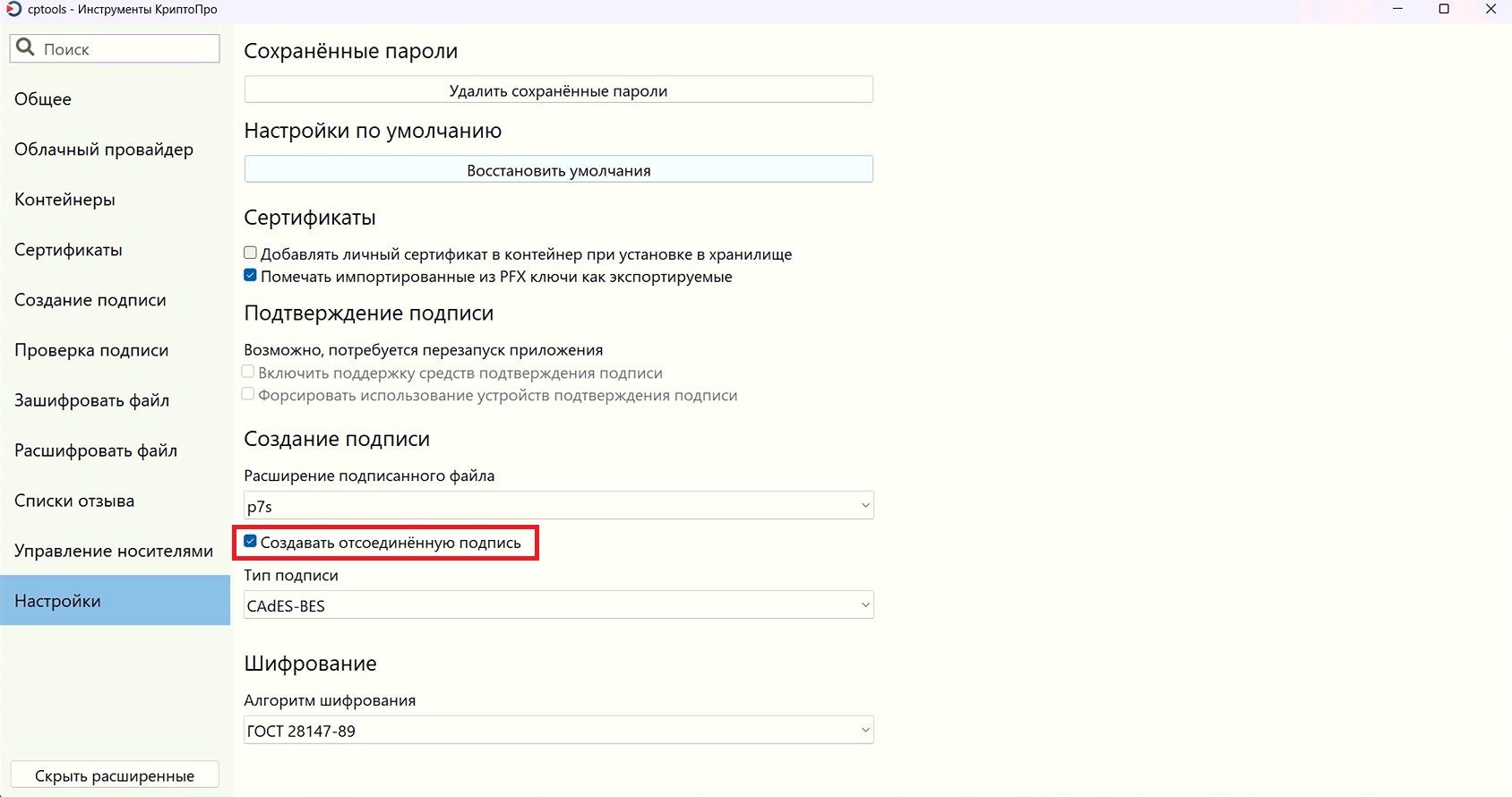Go to the Контейнеры section
Image resolution: width=1512 pixels, height=797 pixels.
tap(64, 200)
